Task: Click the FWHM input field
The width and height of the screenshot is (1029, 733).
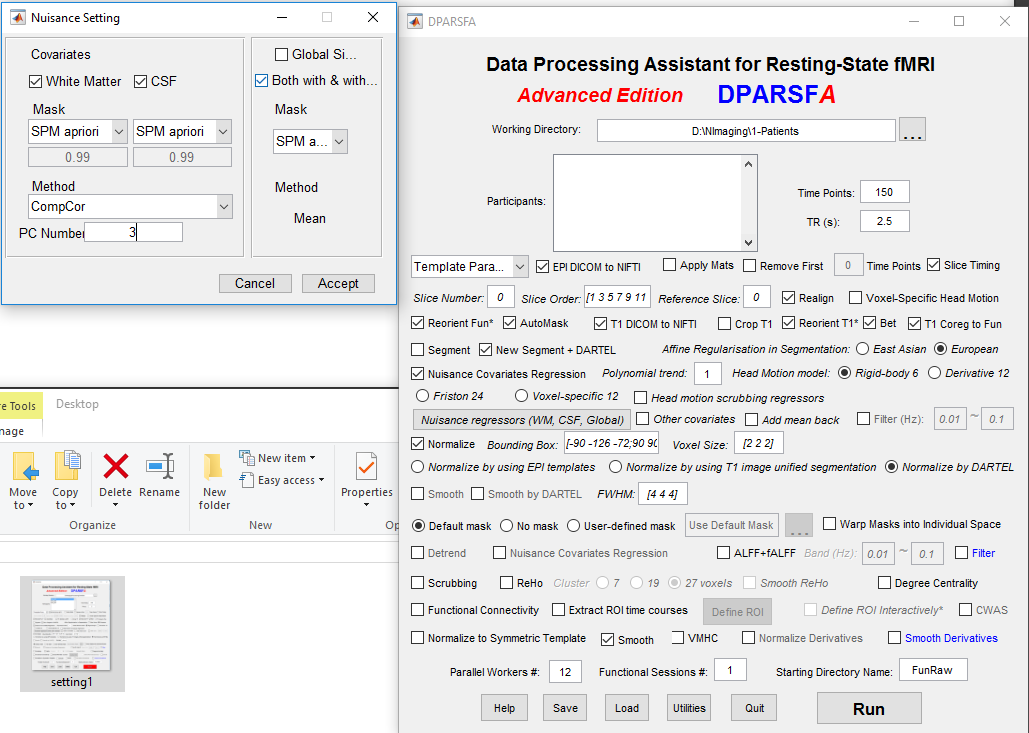Action: [x=662, y=493]
